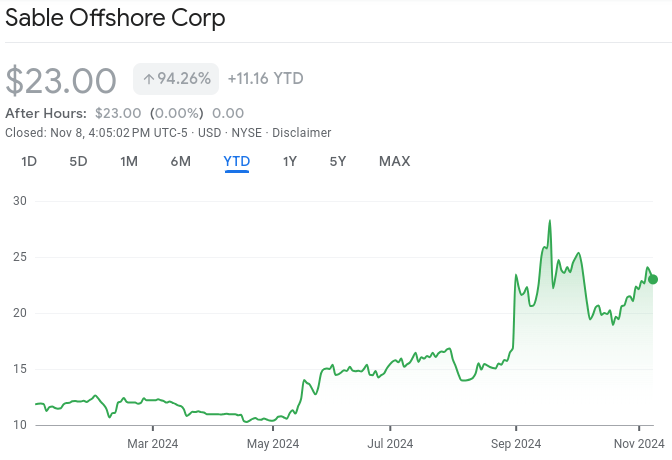Click the up arrow gain icon
Viewport: 672px width, 460px height.
coord(148,79)
